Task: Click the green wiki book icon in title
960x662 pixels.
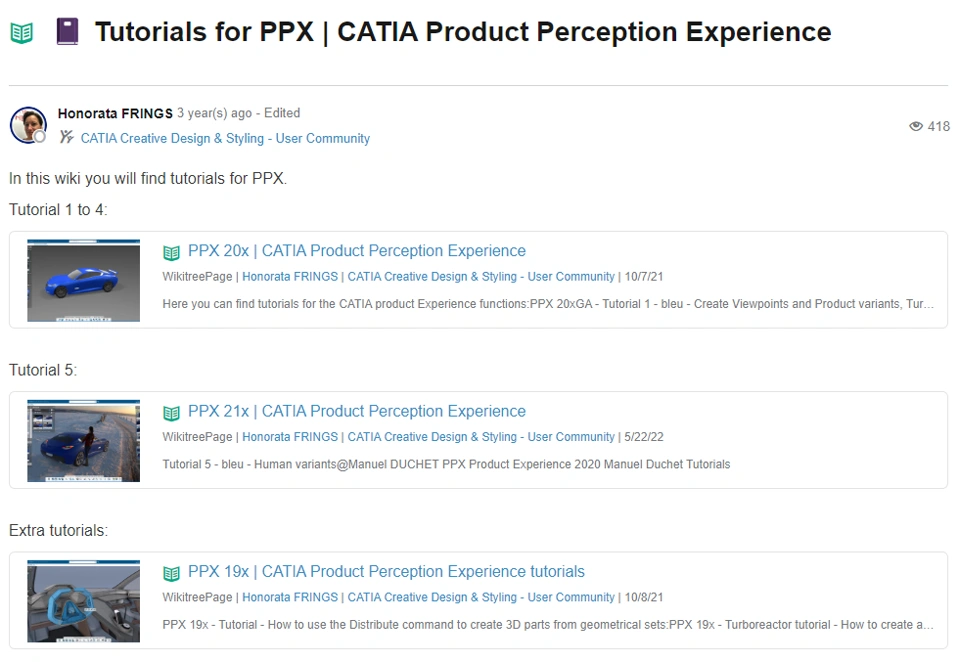Action: [x=21, y=32]
